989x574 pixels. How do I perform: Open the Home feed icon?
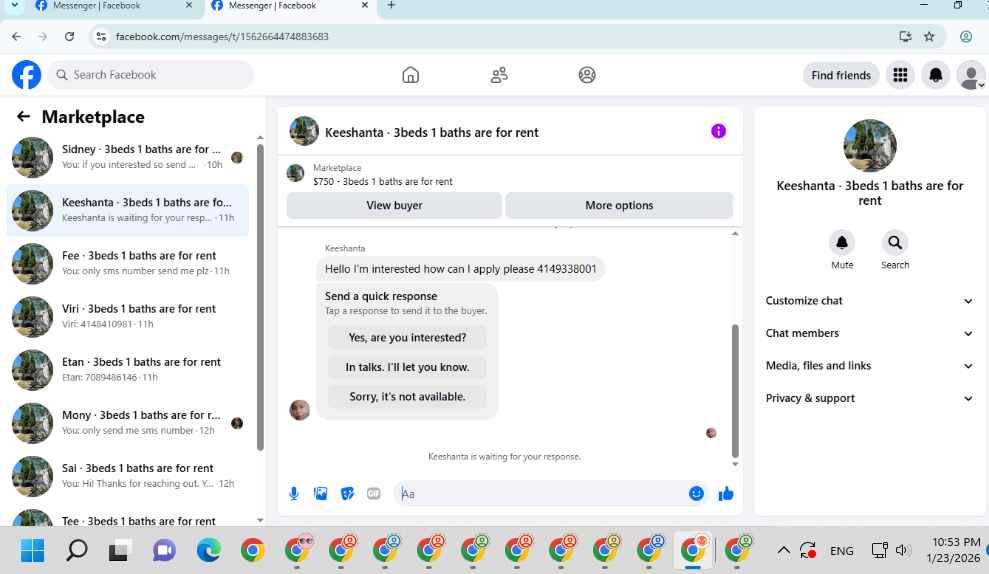point(411,75)
